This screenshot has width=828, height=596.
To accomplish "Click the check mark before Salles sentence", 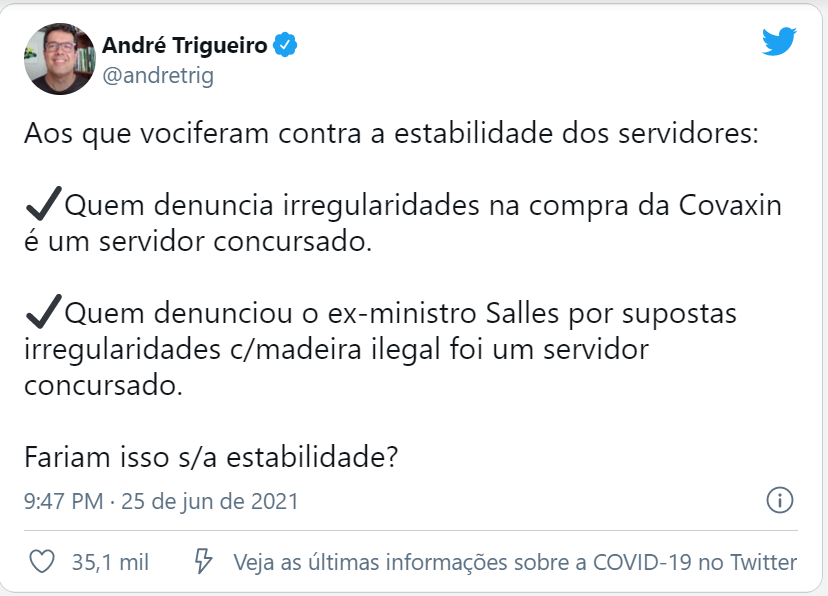I will 43,311.
